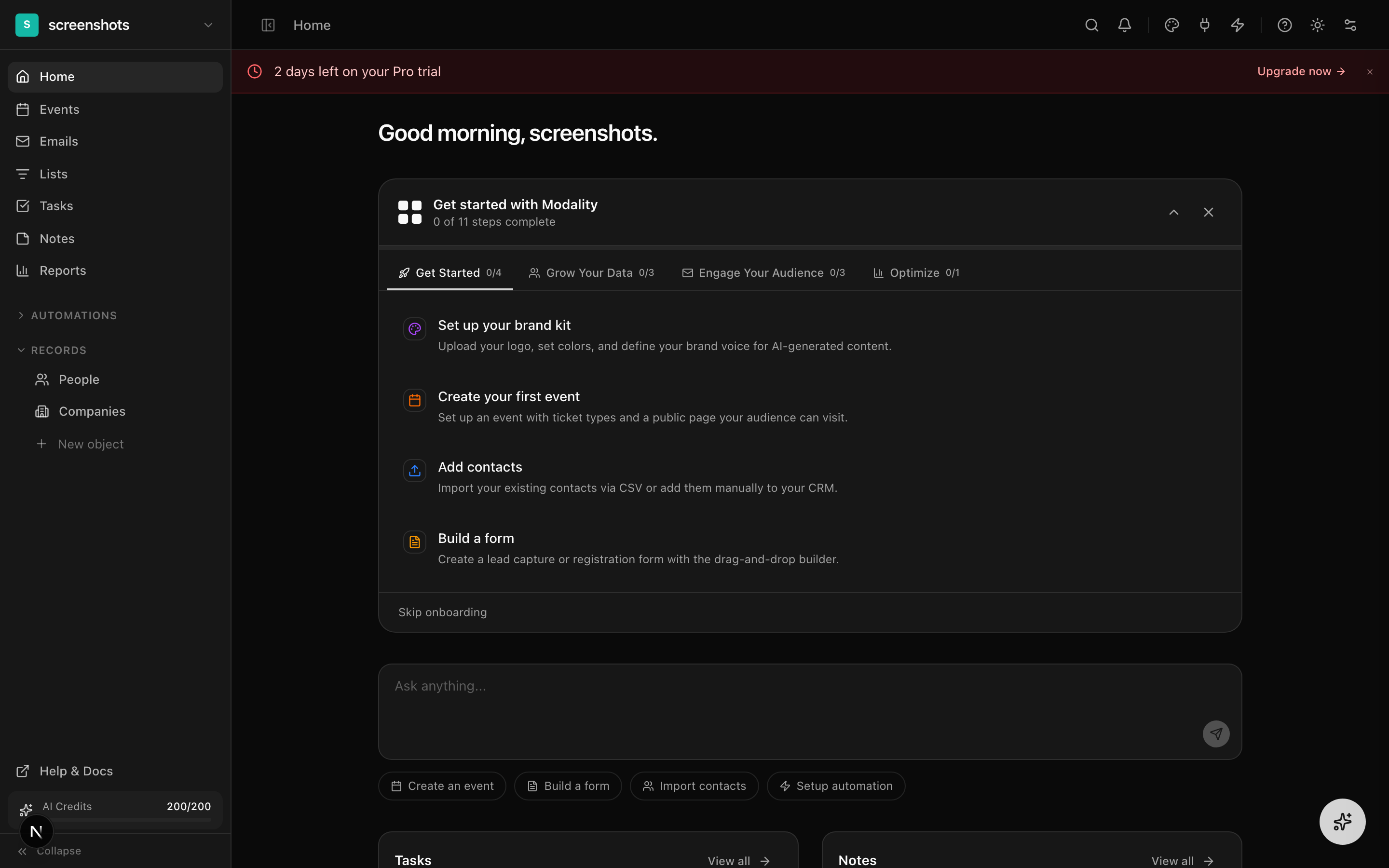Collapse the Records section
1389x868 pixels.
(52, 350)
